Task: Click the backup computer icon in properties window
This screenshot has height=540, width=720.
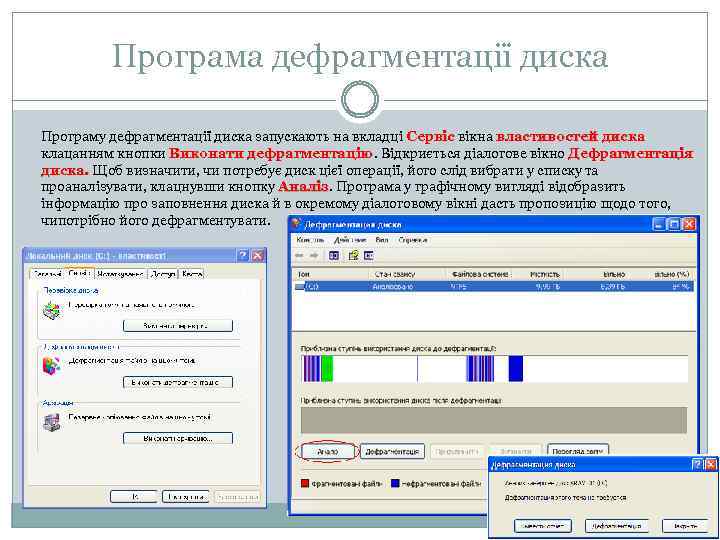Action: (51, 422)
